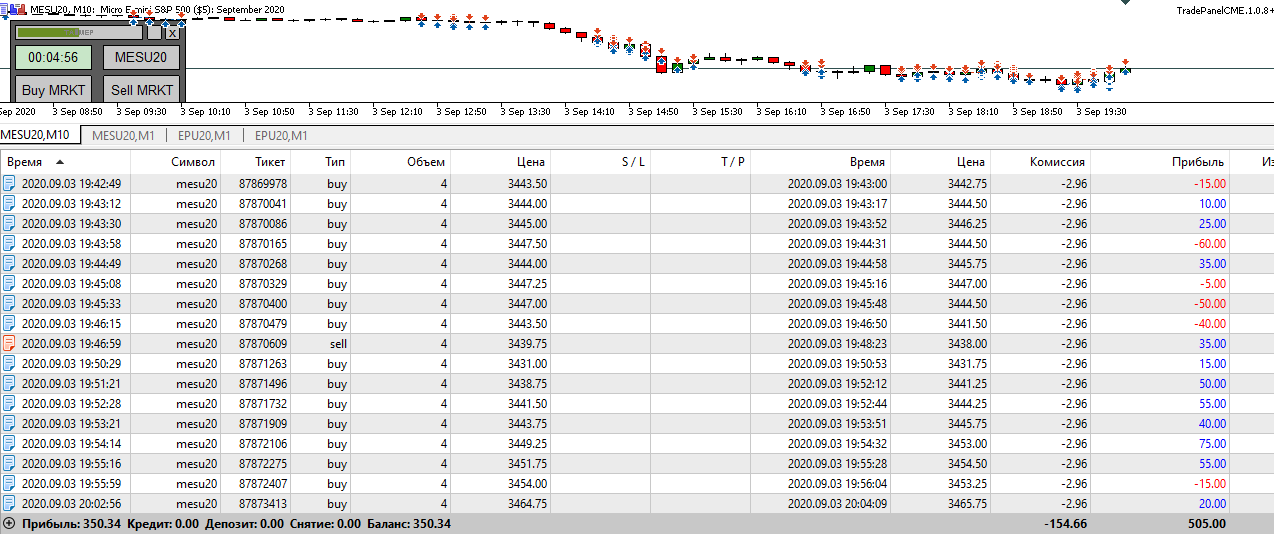Close the trade panel with x button
Screen dimensions: 1274x534
point(172,32)
